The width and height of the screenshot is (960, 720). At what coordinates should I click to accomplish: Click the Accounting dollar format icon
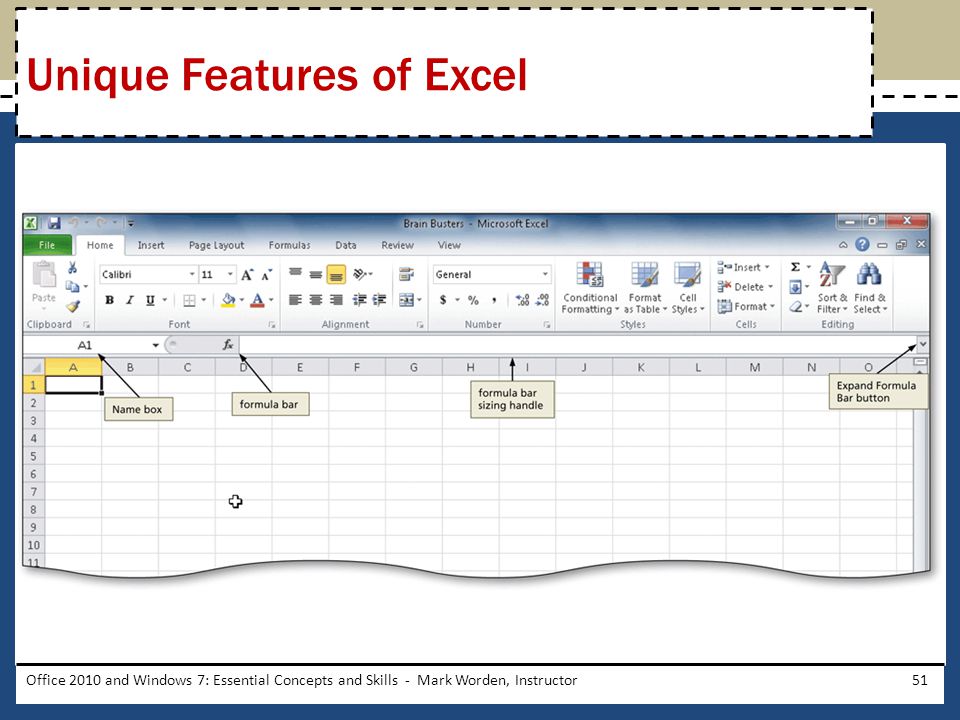[443, 300]
